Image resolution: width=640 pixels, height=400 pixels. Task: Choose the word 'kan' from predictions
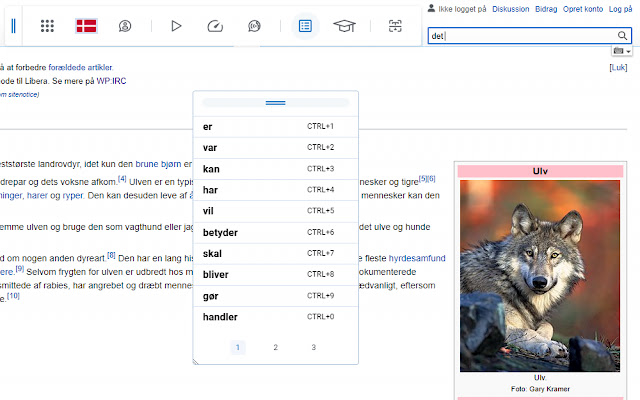point(276,169)
